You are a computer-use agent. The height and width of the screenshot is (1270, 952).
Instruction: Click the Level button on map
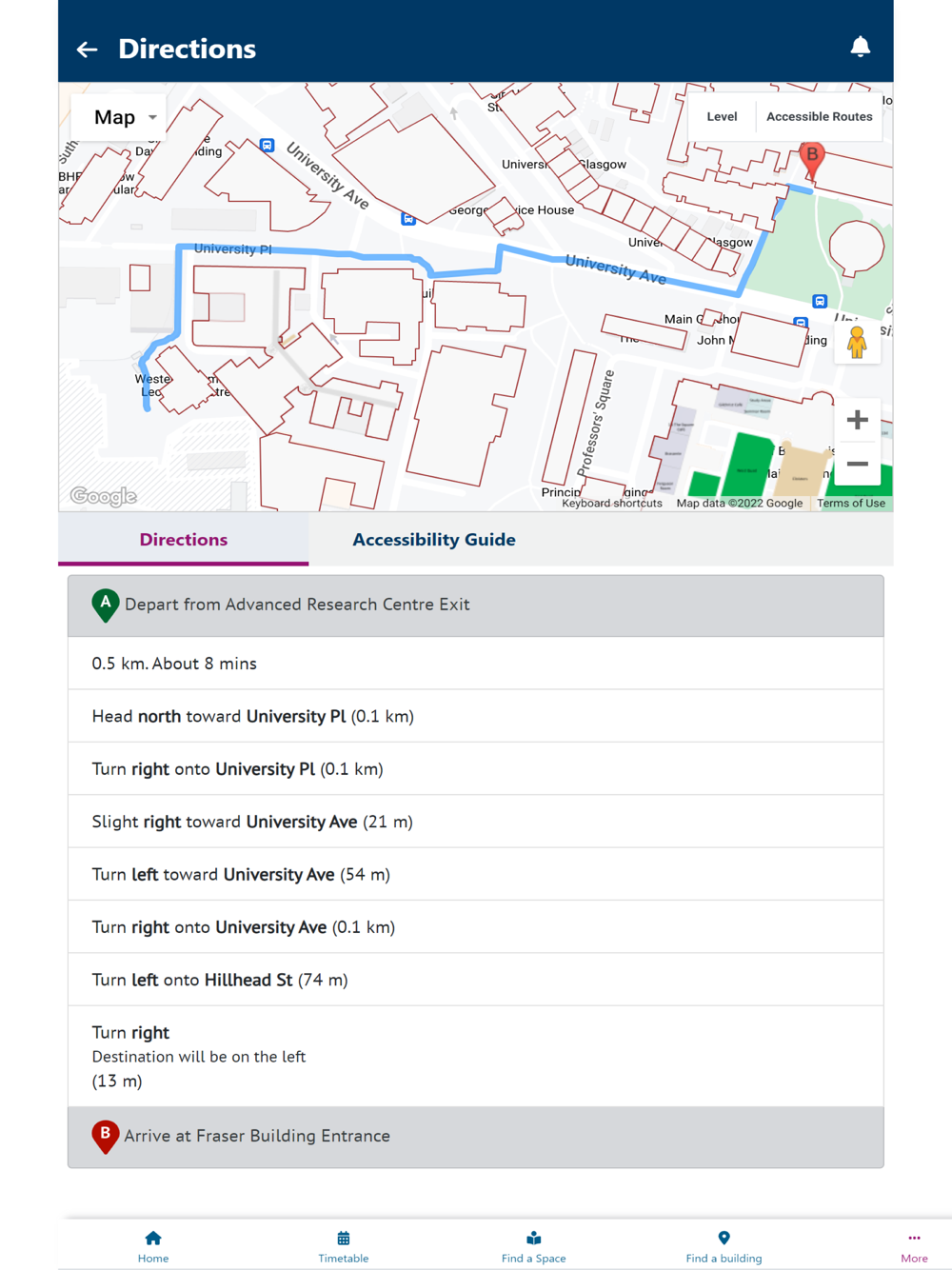(722, 116)
